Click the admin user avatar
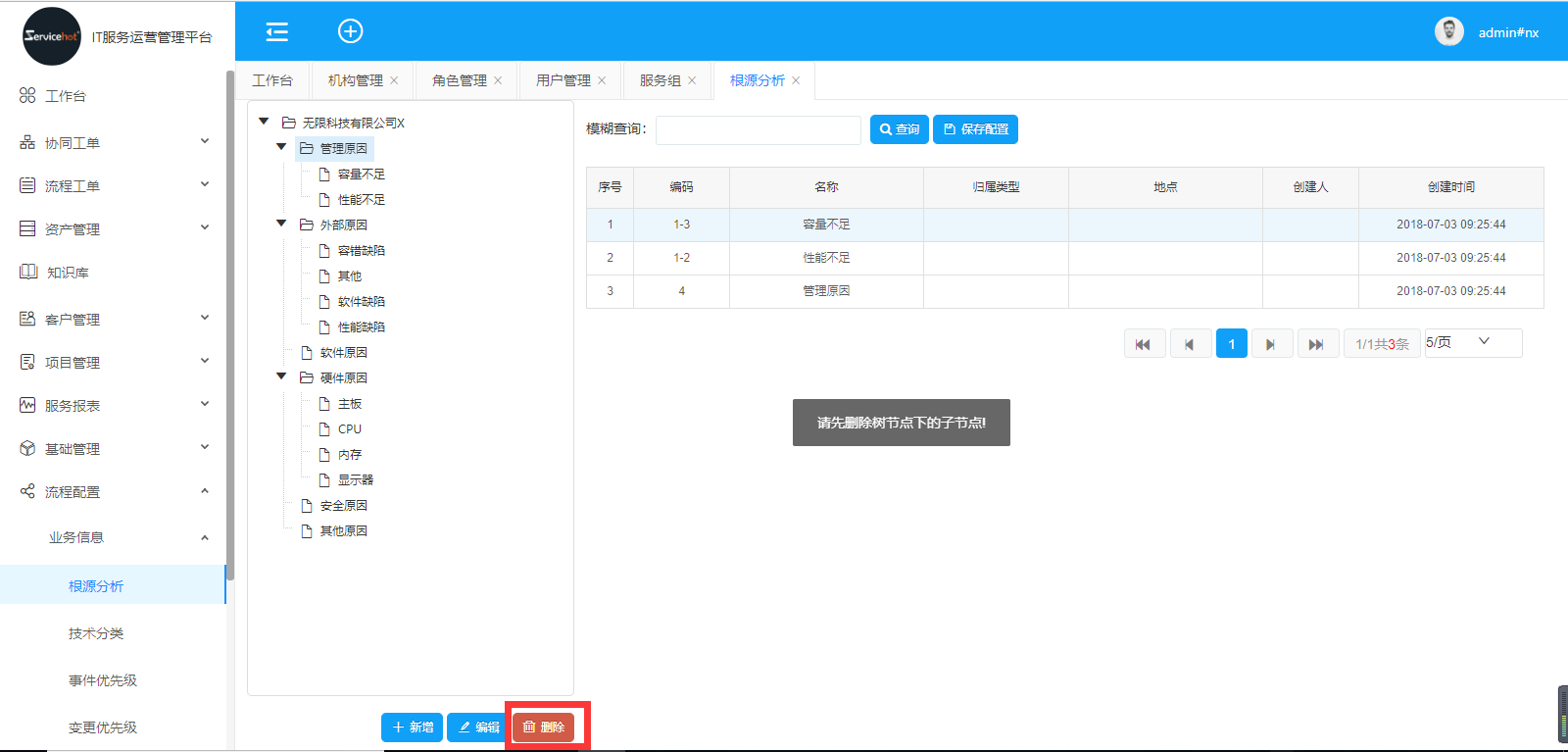Image resolution: width=1568 pixels, height=752 pixels. coord(1448,32)
